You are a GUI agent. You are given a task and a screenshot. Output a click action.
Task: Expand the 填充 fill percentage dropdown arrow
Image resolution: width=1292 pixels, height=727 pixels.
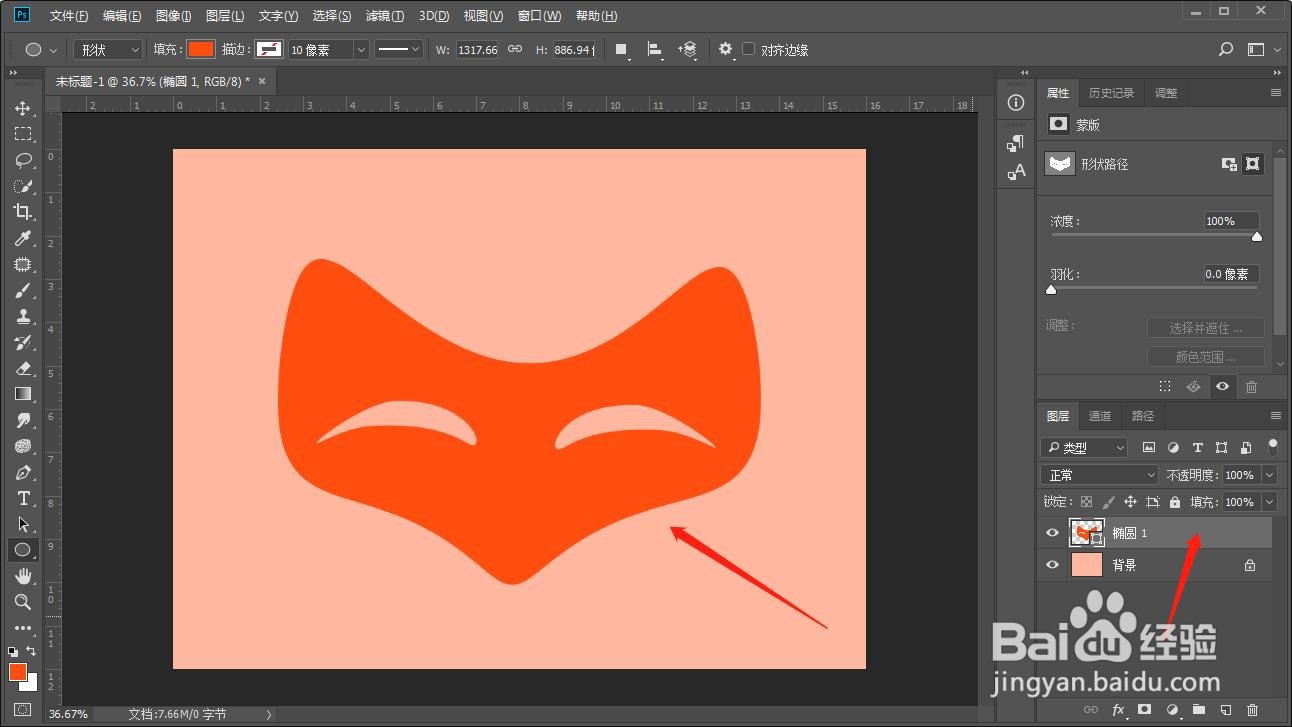tap(1270, 502)
